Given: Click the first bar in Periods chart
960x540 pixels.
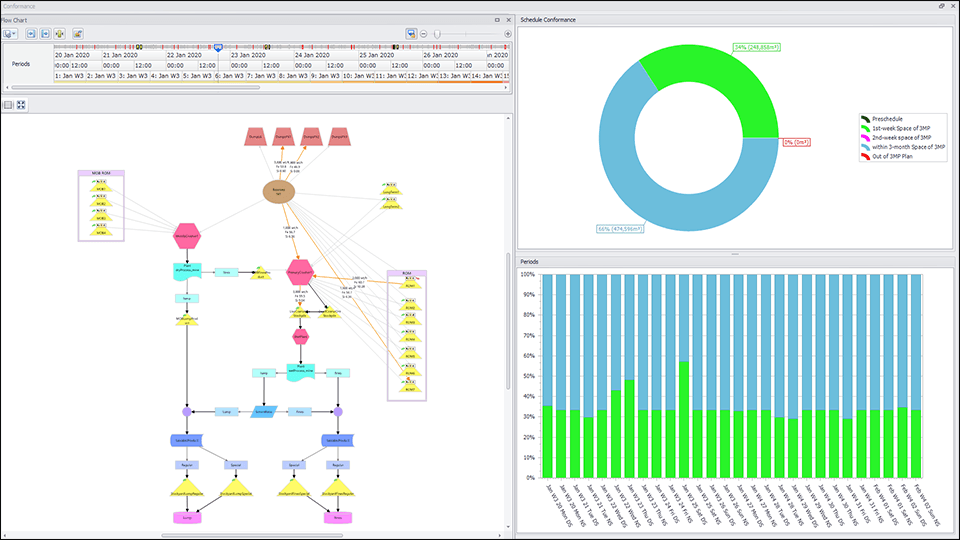Looking at the screenshot, I should [547, 376].
